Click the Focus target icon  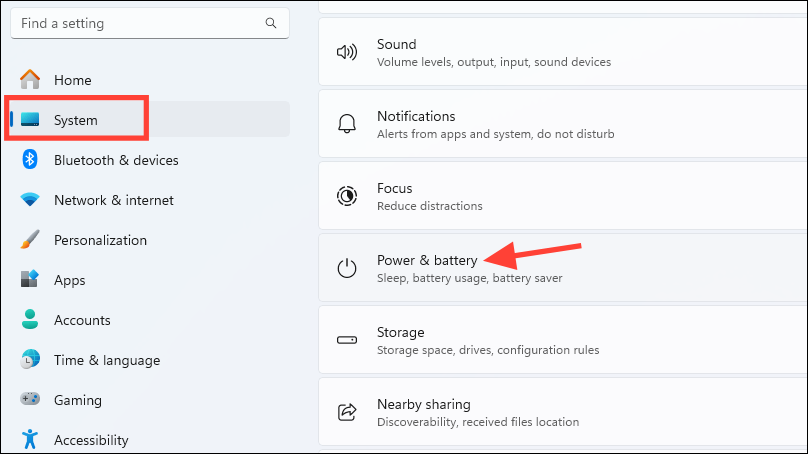347,196
